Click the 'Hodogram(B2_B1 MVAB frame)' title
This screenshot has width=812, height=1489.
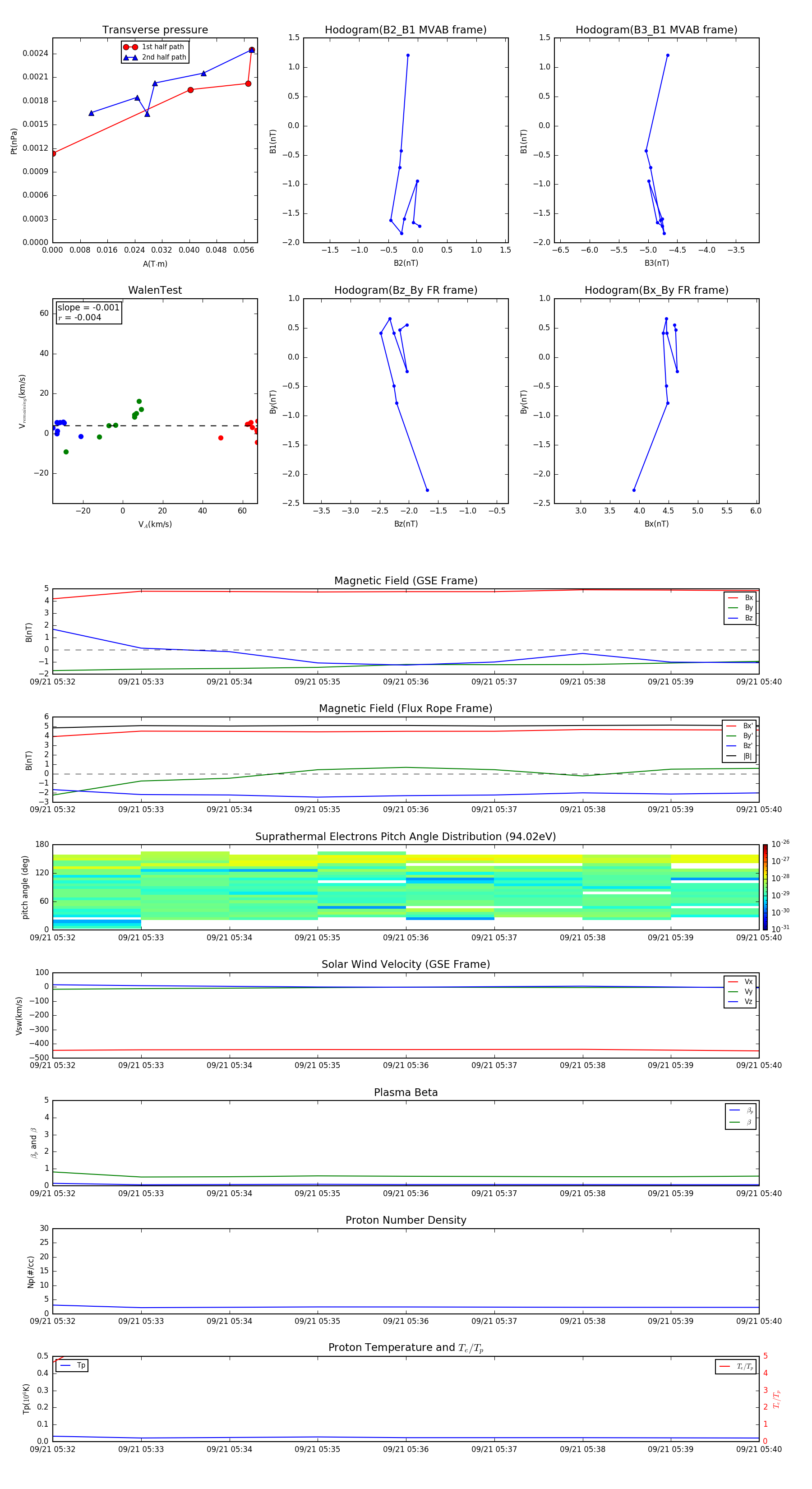(406, 30)
